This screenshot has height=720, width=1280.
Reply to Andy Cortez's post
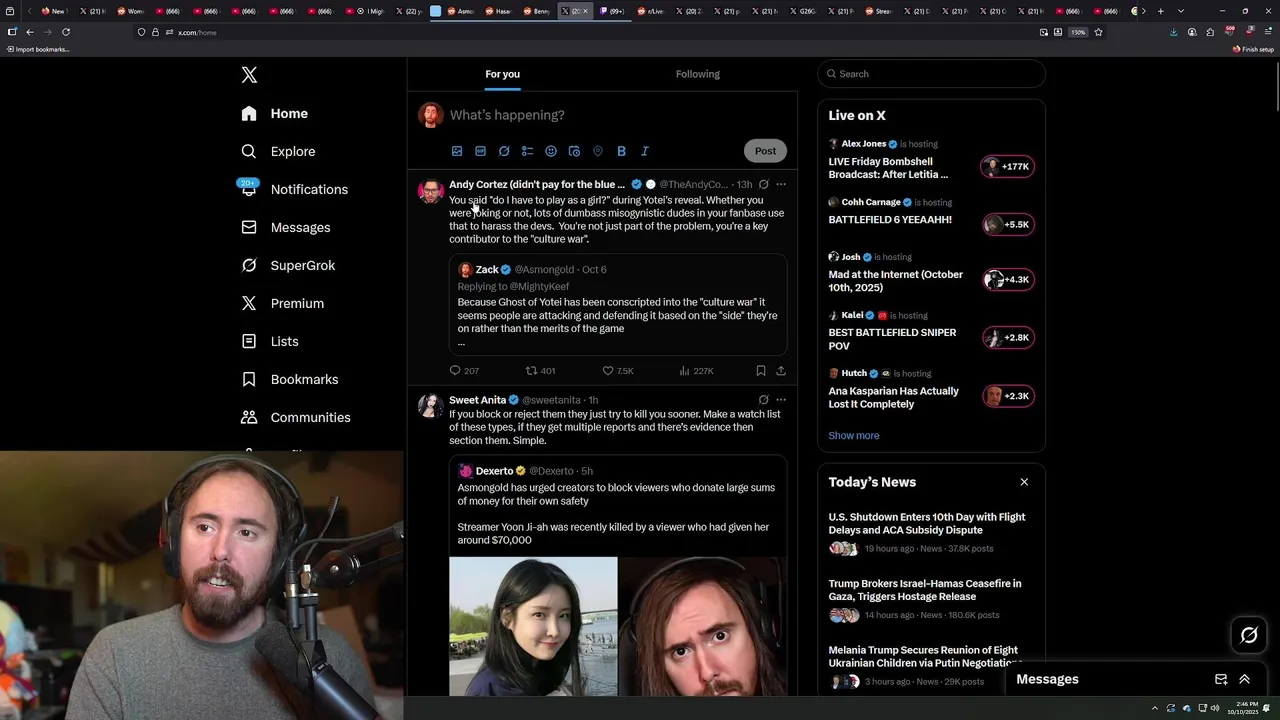click(464, 371)
